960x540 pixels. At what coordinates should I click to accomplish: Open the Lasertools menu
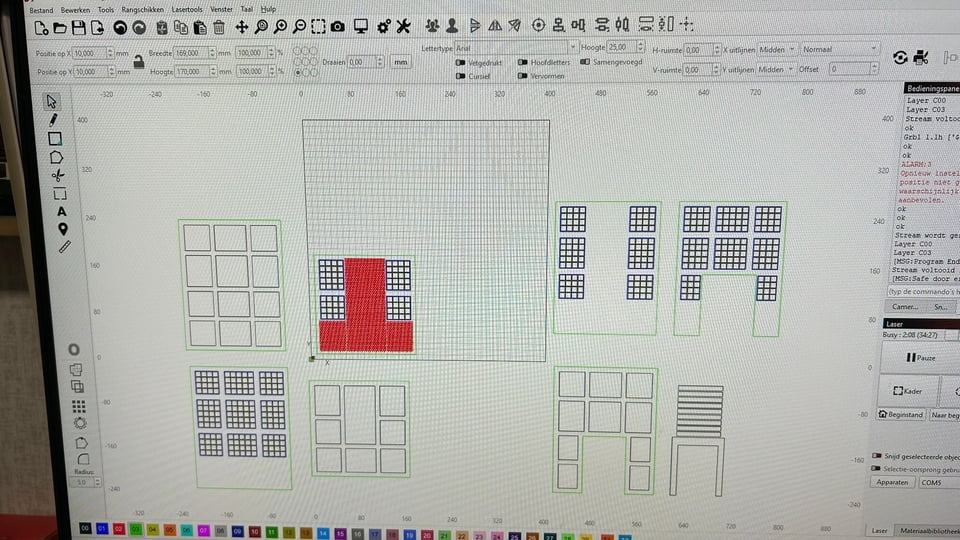coord(187,8)
